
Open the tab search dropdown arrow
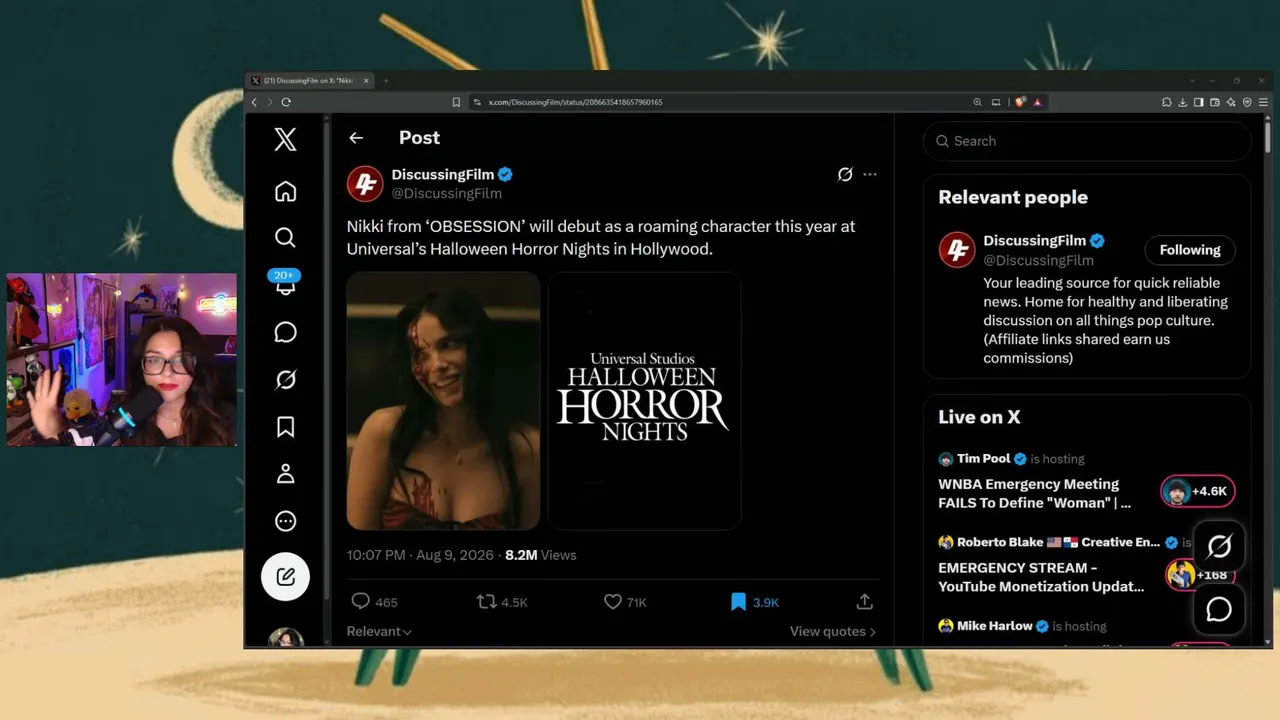[x=1192, y=81]
